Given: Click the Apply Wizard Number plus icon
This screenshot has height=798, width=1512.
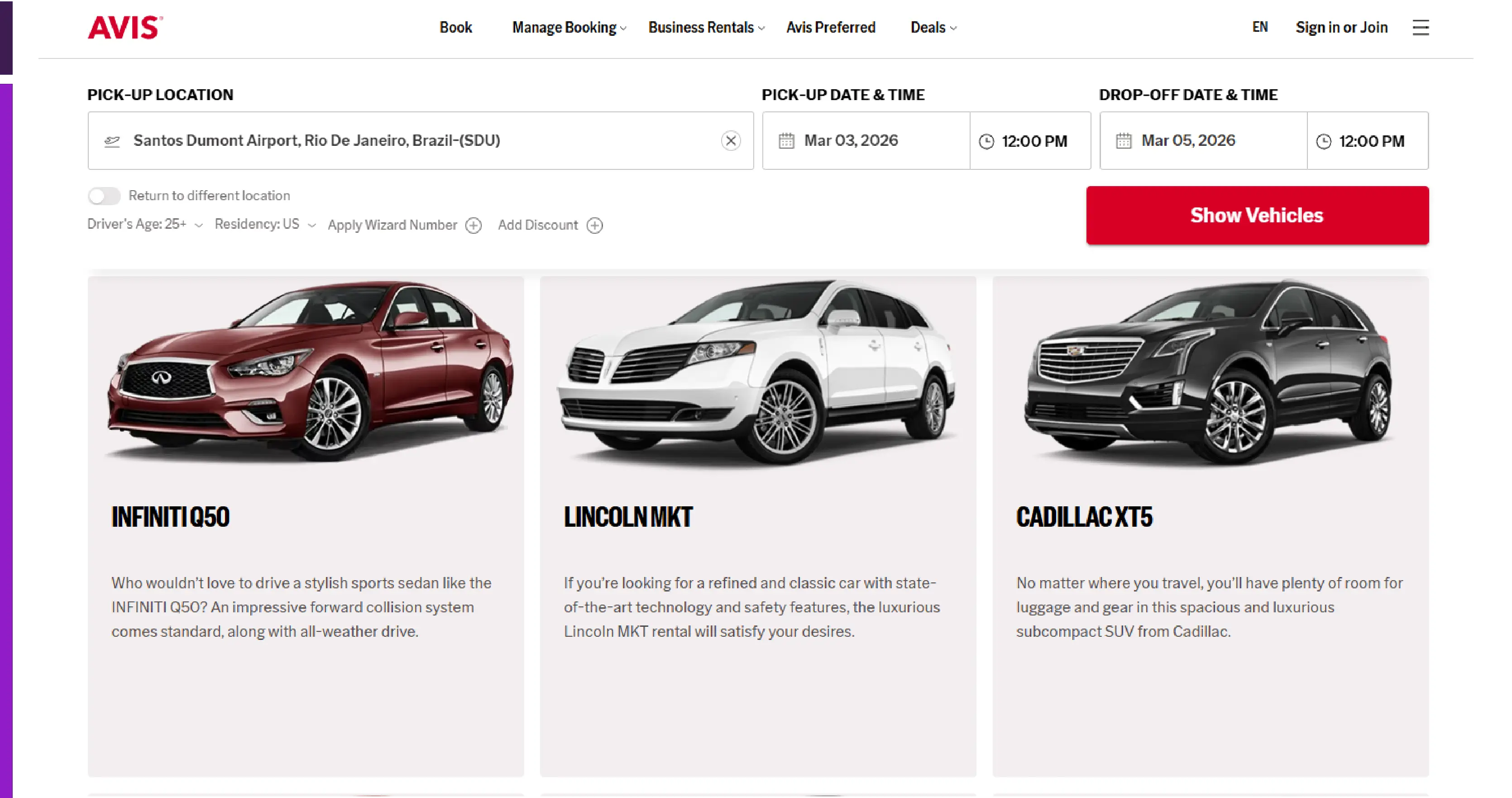Looking at the screenshot, I should (474, 226).
